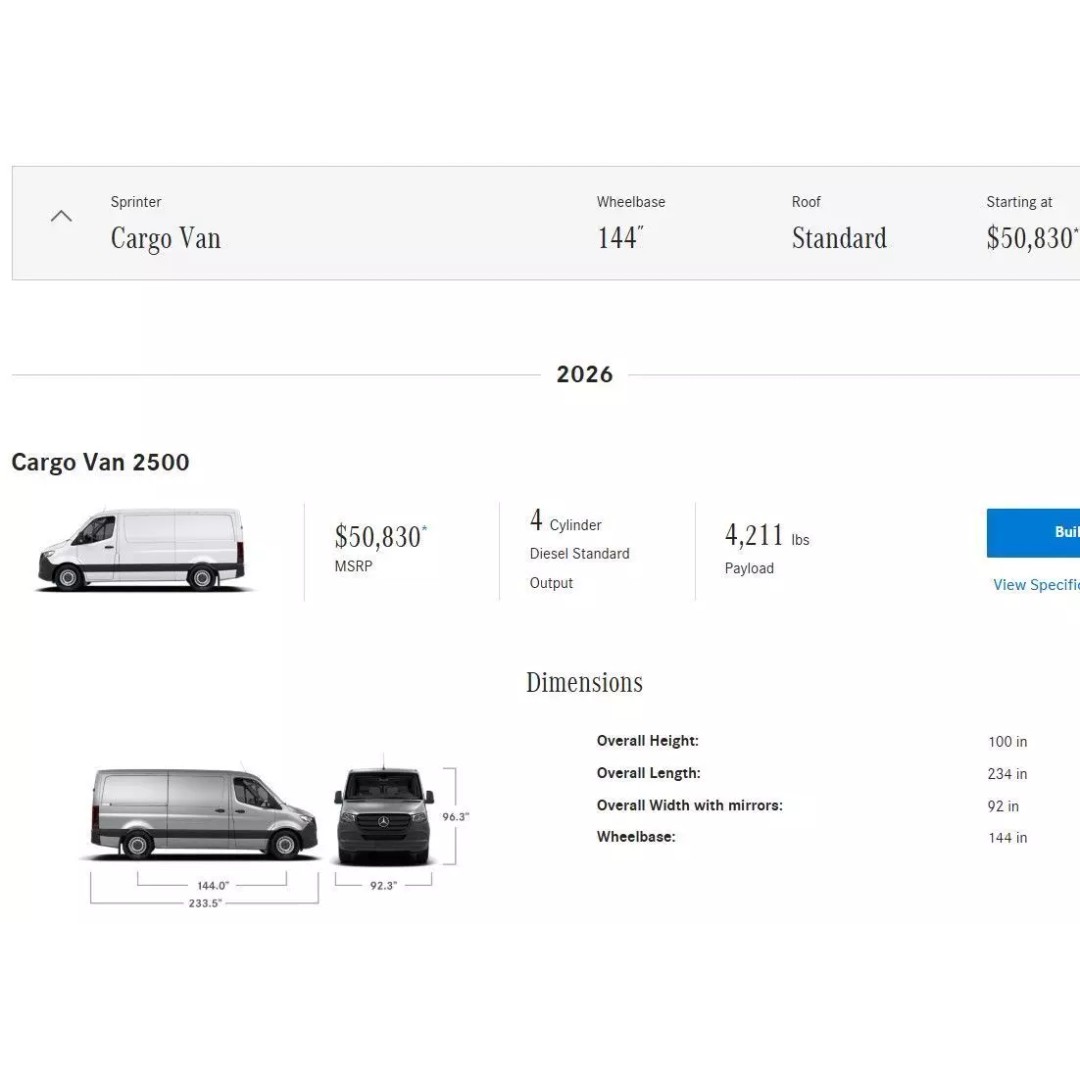Viewport: 1080px width, 1080px height.
Task: Click the 144" wheelbase value in the header panel
Action: click(x=620, y=238)
